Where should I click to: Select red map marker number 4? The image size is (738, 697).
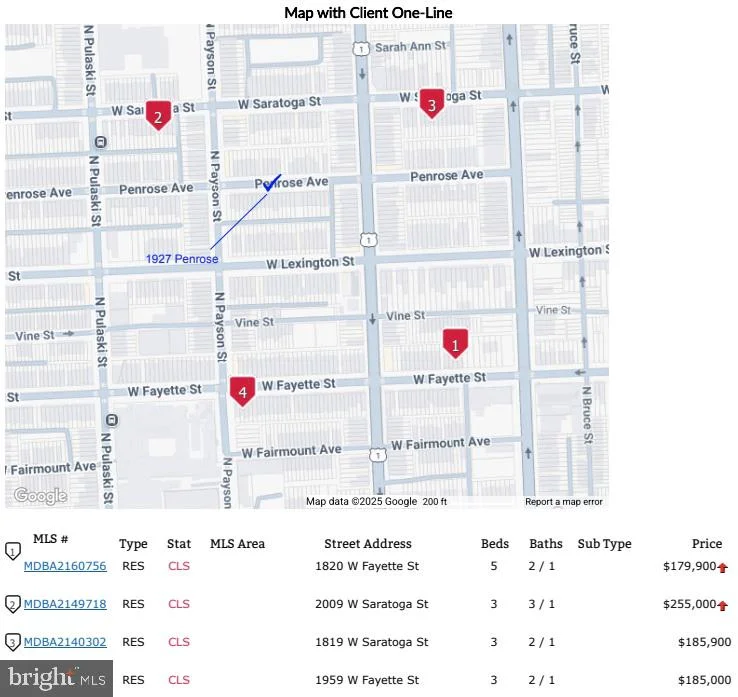click(x=242, y=392)
